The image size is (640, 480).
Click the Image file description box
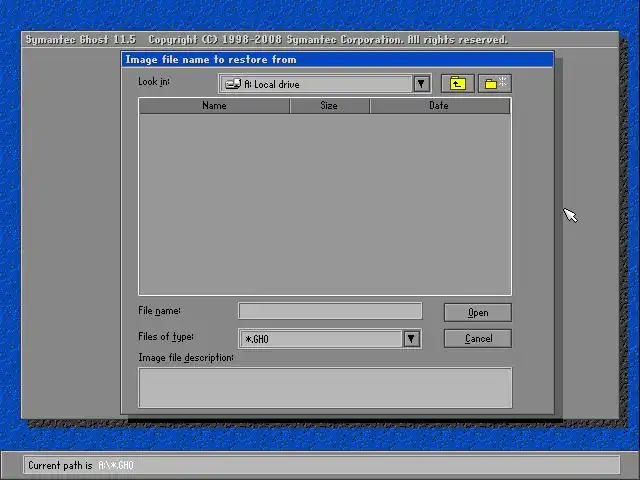tap(325, 388)
